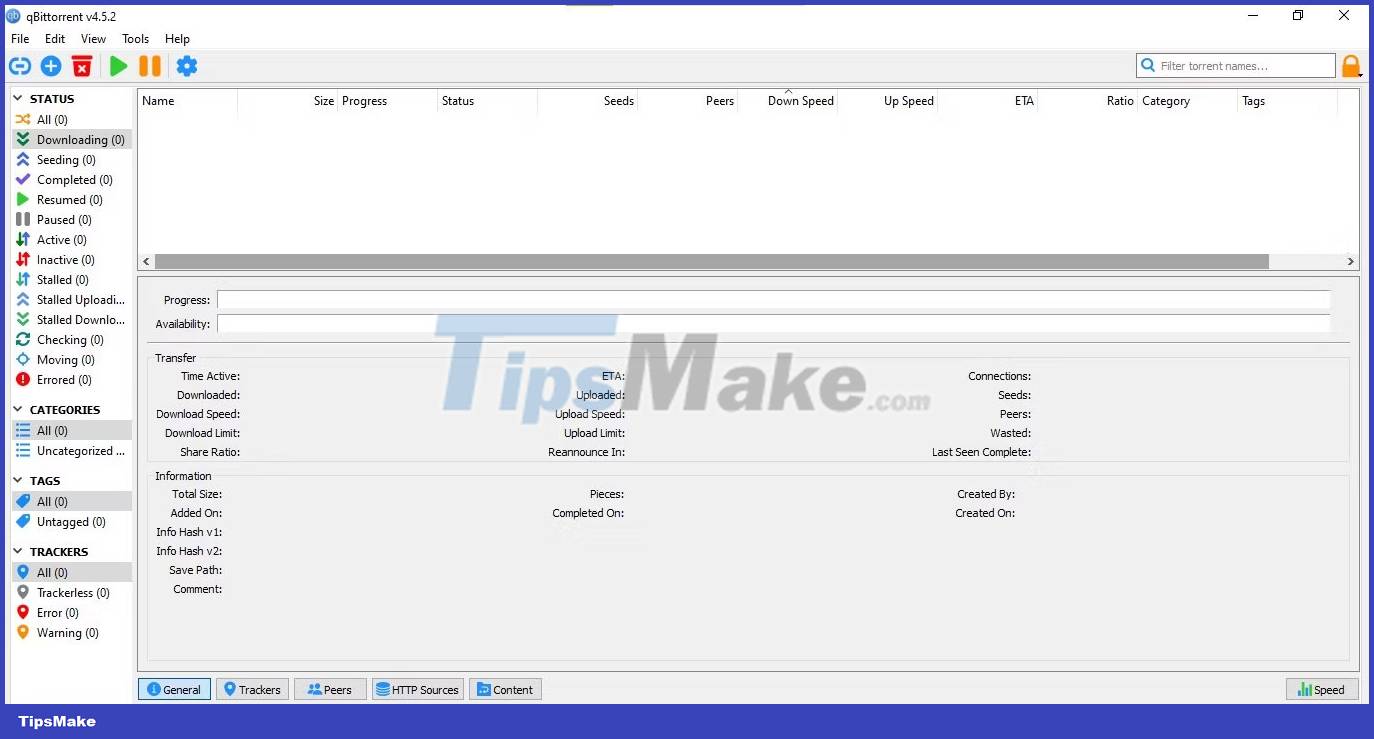Open the Edit menu
Viewport: 1374px width, 739px height.
(55, 39)
